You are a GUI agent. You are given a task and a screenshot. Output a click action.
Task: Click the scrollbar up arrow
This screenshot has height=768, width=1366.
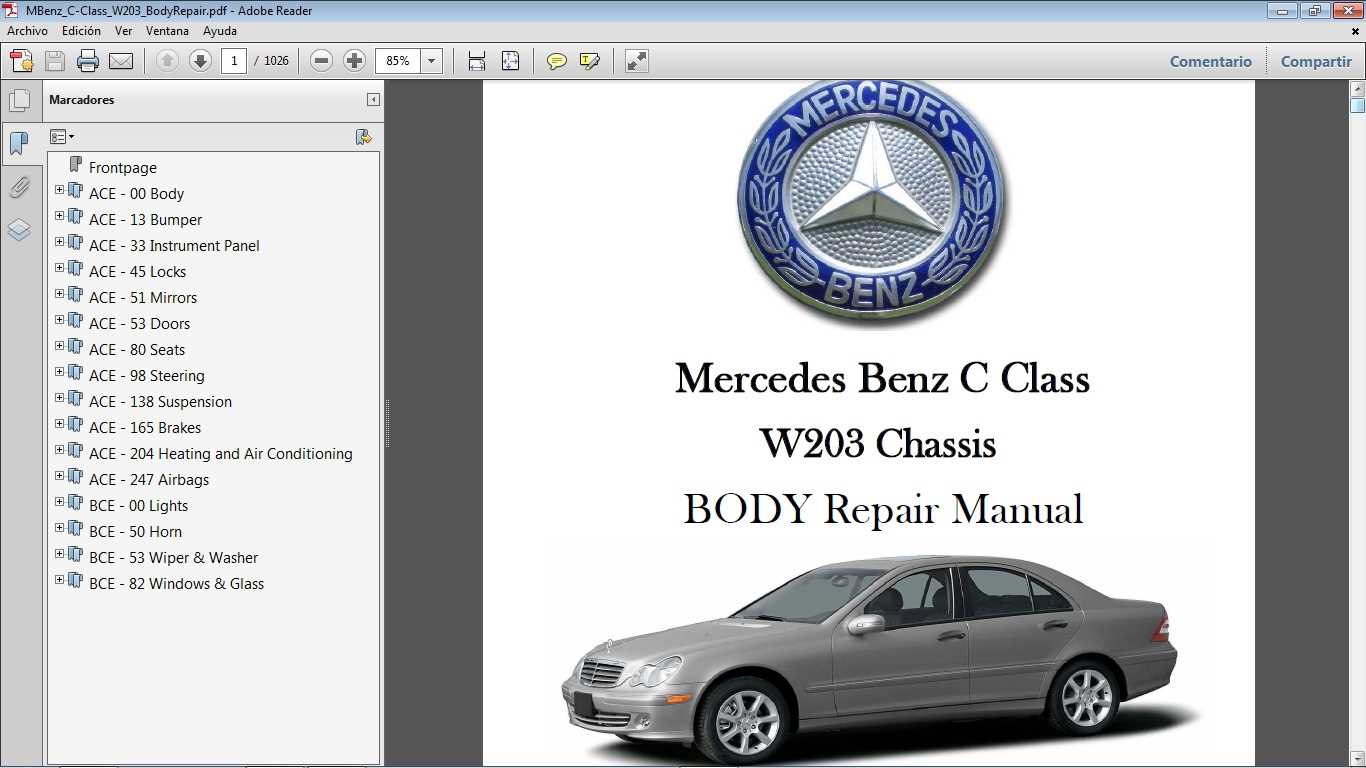[x=1357, y=89]
